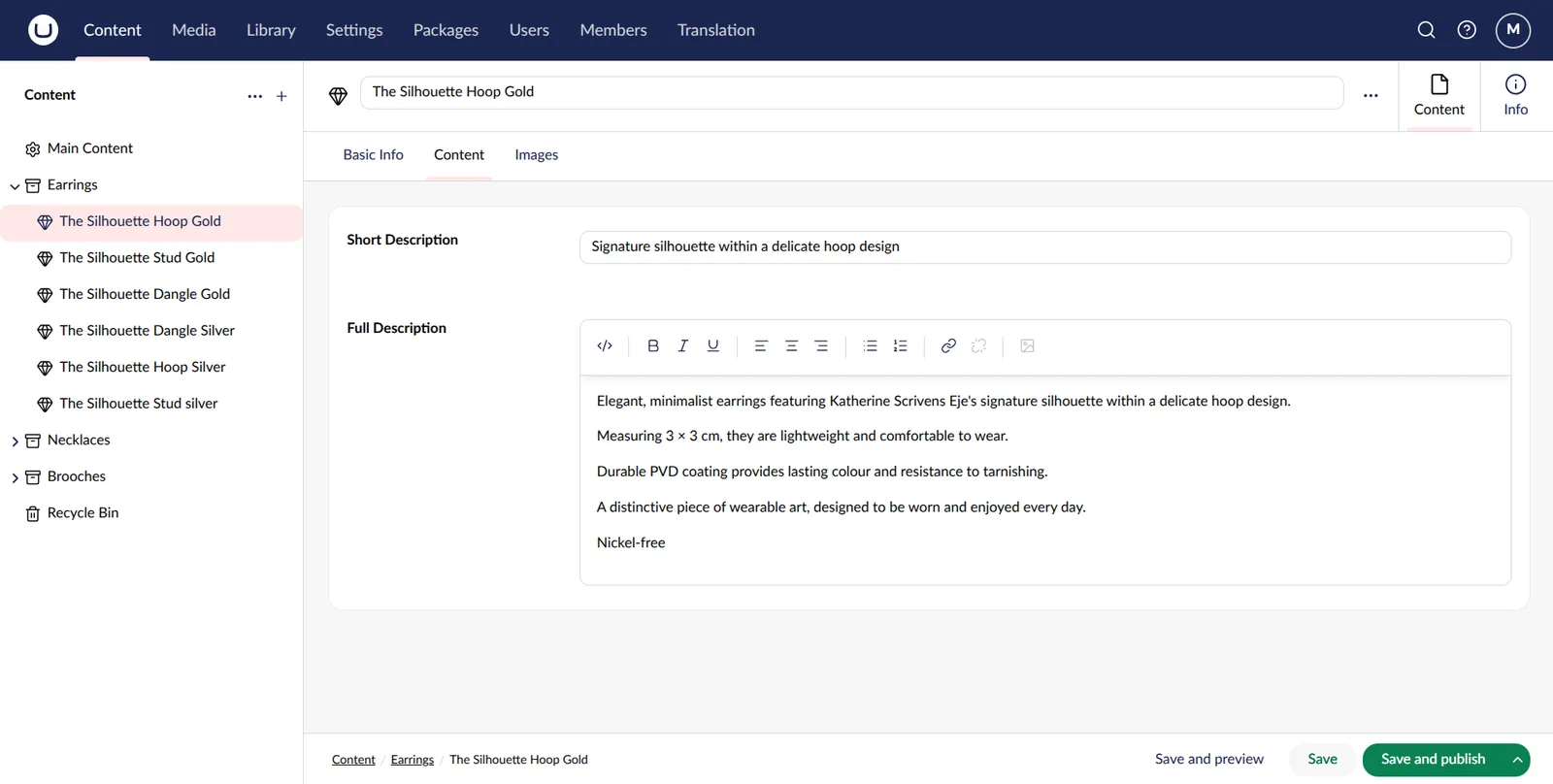The width and height of the screenshot is (1553, 784).
Task: Apply italic formatting
Action: point(683,345)
